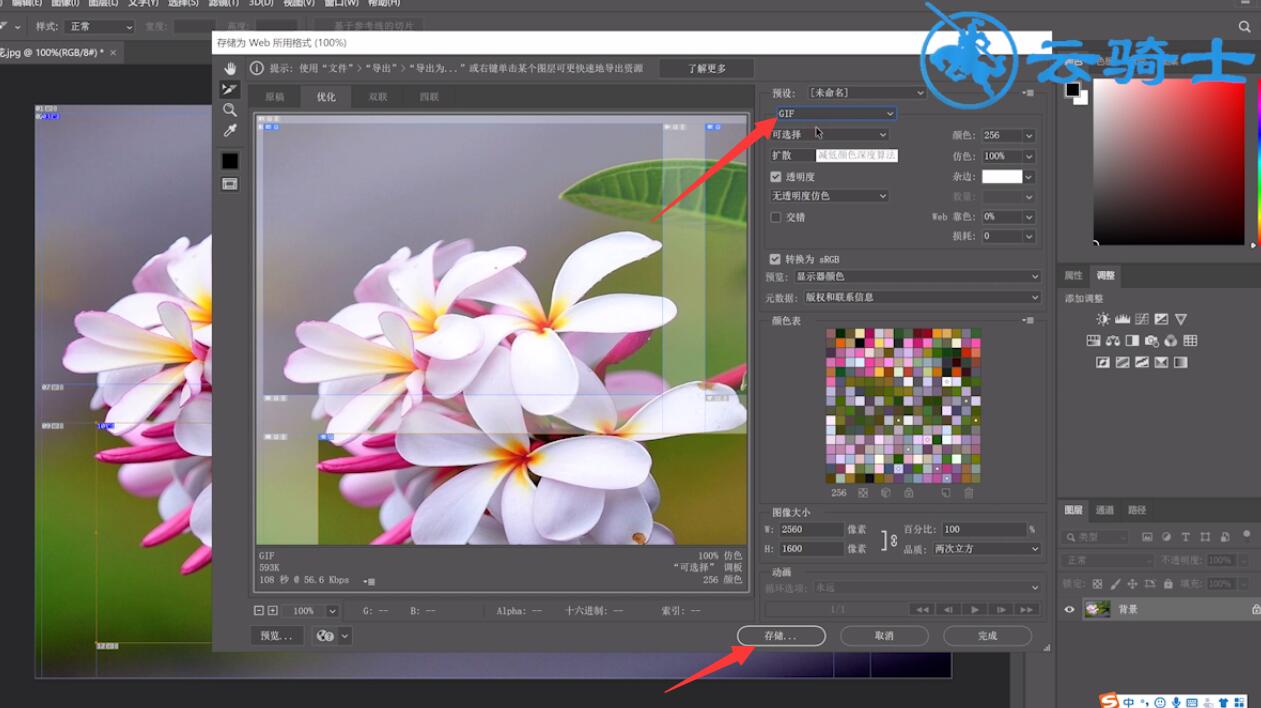This screenshot has height=708, width=1261.
Task: Toggle the 透明度 transparency checkbox
Action: 775,177
